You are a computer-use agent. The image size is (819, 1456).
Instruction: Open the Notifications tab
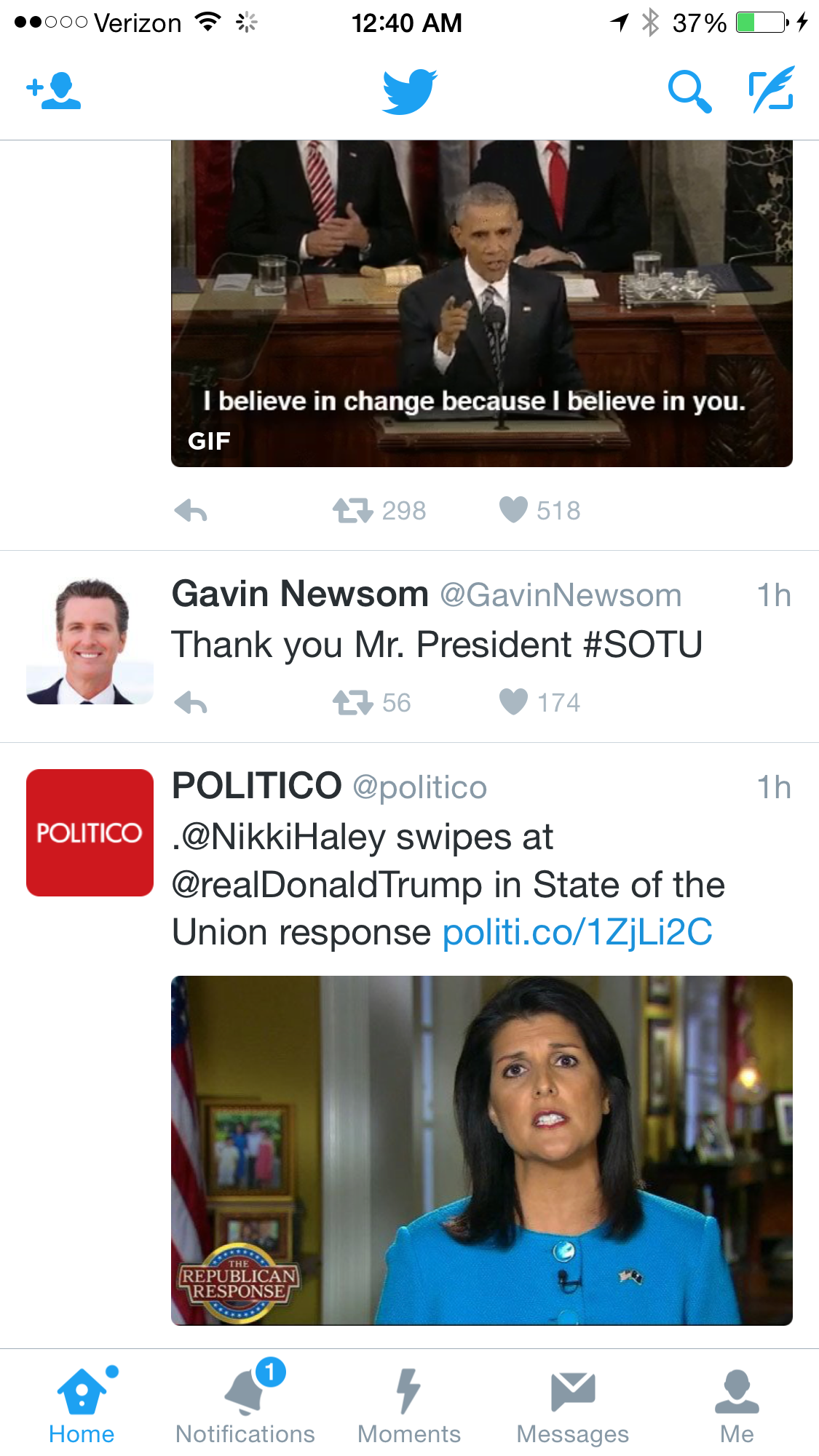pyautogui.click(x=245, y=1404)
